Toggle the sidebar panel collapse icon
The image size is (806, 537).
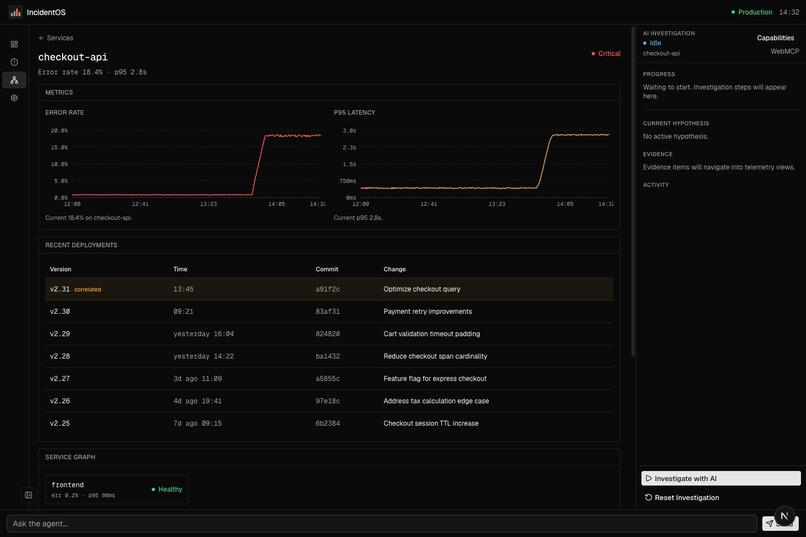coord(29,495)
